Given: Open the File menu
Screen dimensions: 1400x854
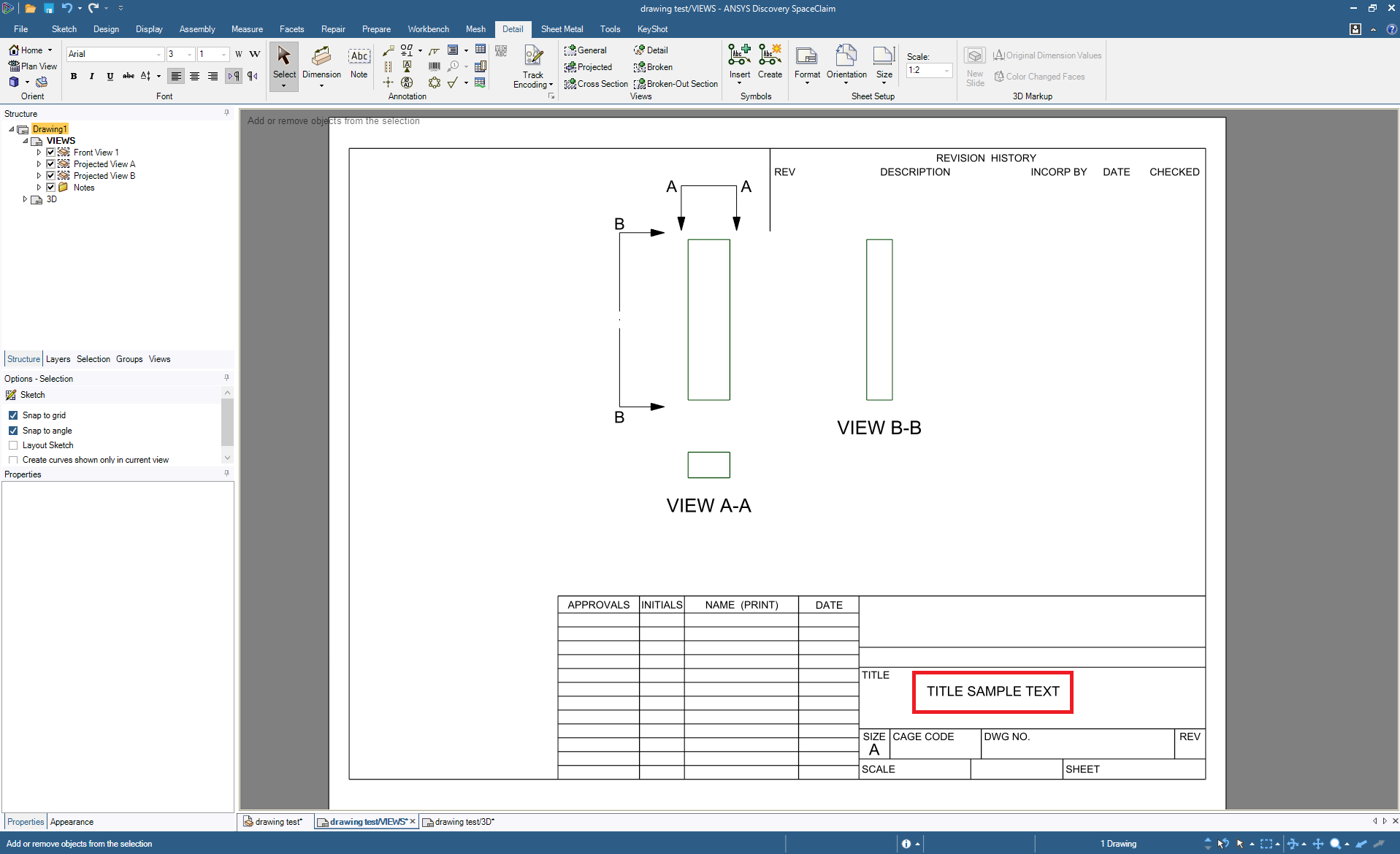Looking at the screenshot, I should pos(20,29).
